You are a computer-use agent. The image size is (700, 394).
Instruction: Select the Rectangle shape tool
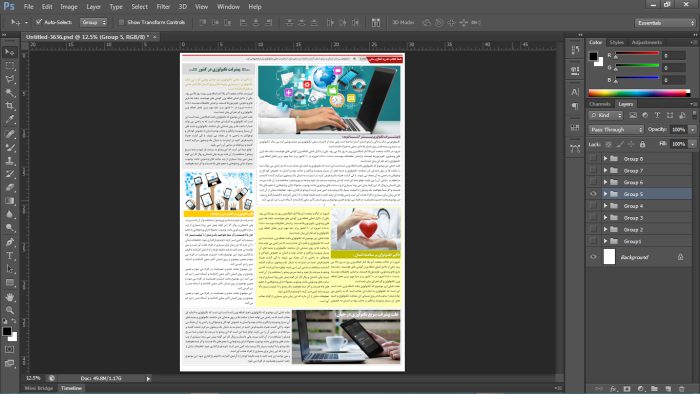coord(9,282)
